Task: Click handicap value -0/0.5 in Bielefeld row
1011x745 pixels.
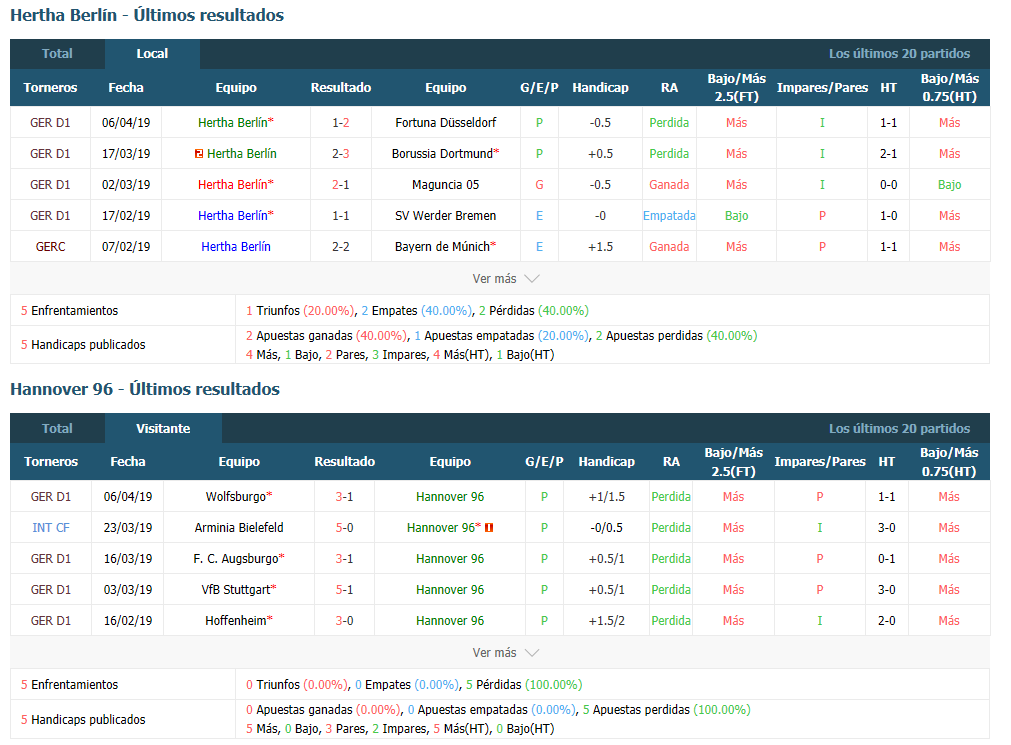Action: pyautogui.click(x=607, y=528)
